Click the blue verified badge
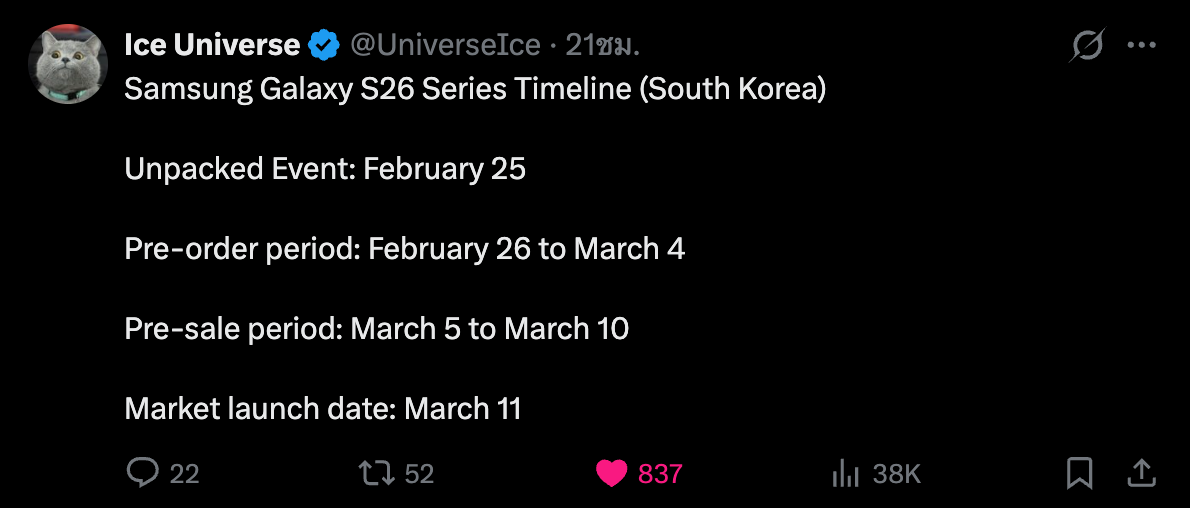 [324, 45]
